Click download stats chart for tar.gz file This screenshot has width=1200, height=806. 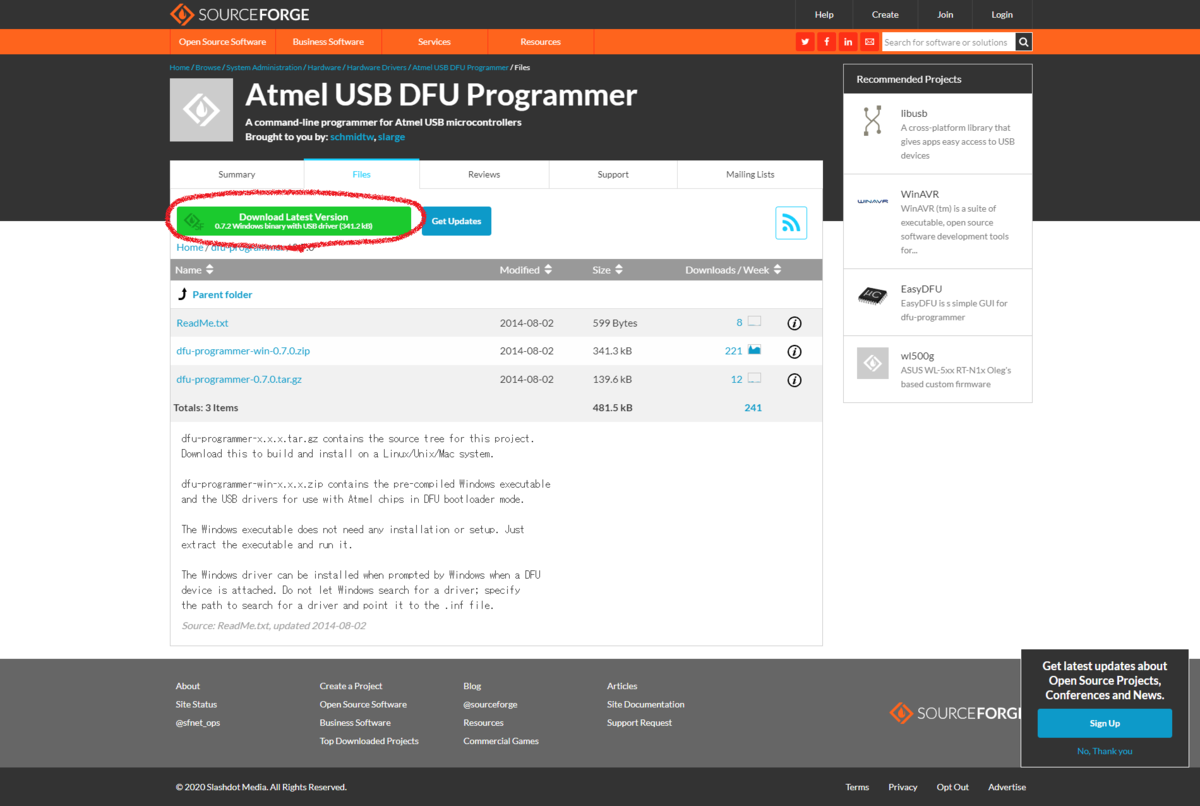coord(754,378)
